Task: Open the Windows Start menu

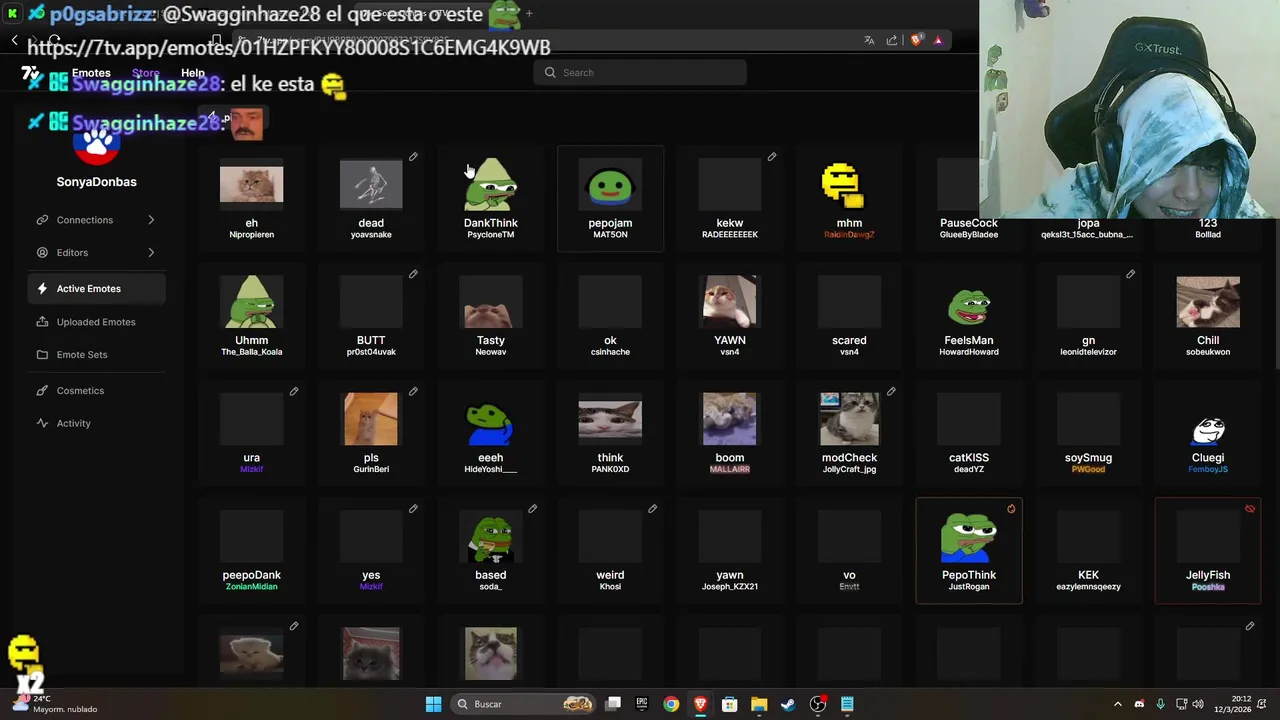Action: point(433,704)
